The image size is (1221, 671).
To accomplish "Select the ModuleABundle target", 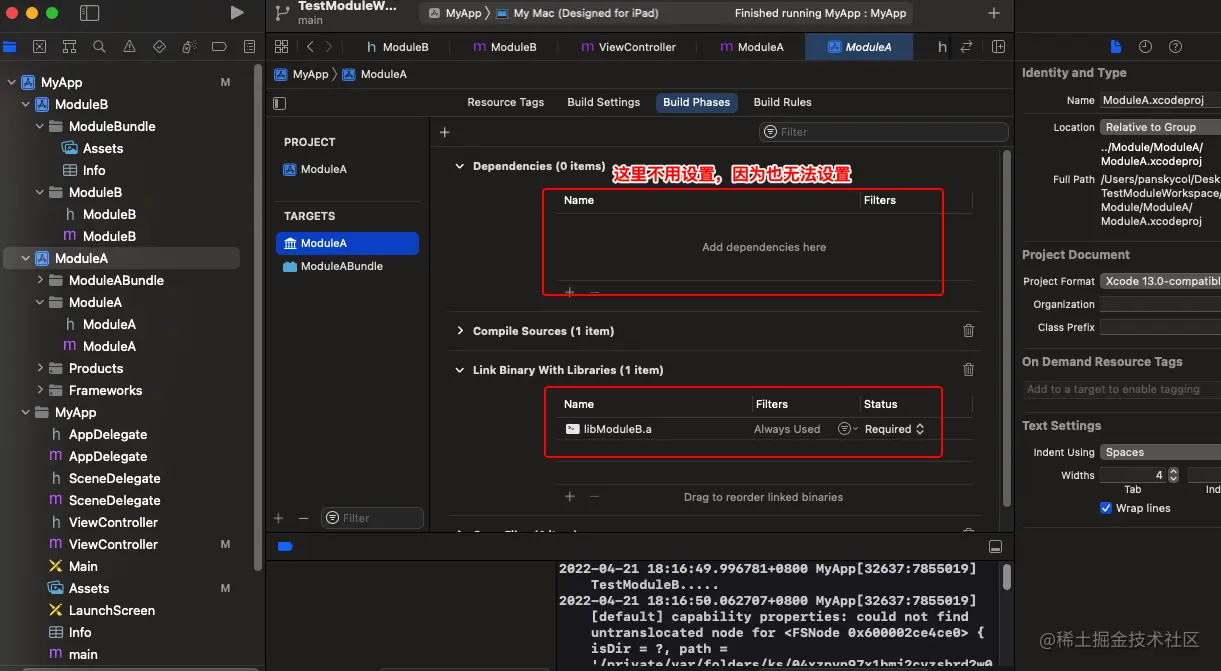I will click(347, 266).
